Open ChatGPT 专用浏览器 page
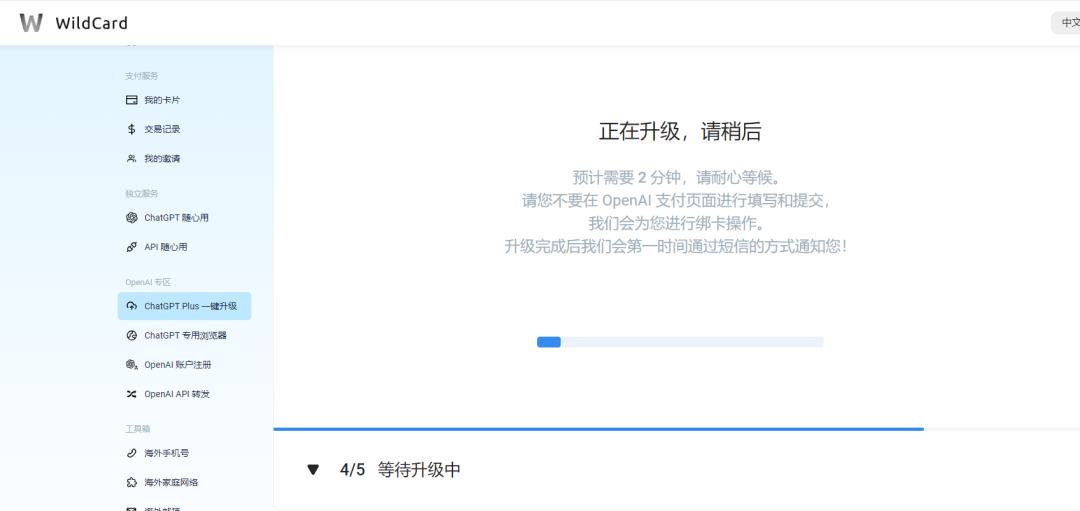The width and height of the screenshot is (1080, 511). [185, 335]
